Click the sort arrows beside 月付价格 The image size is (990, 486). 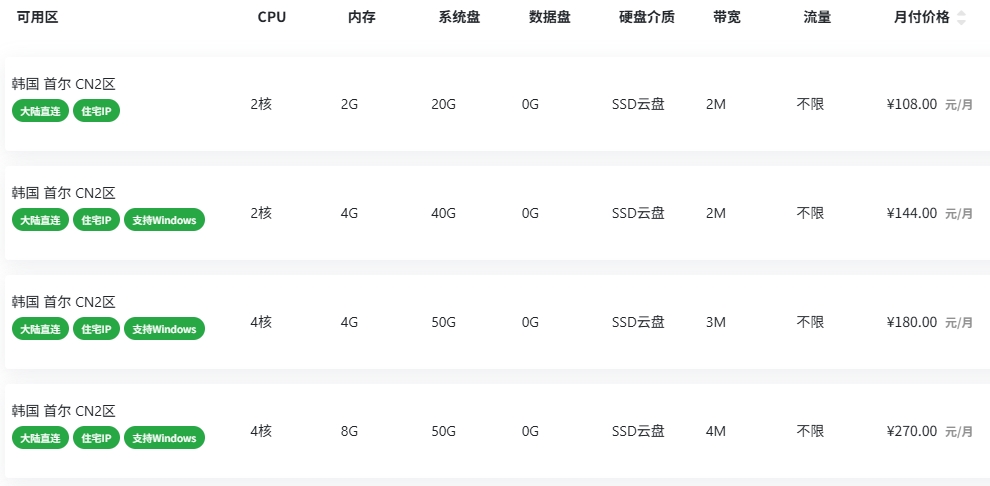pyautogui.click(x=961, y=18)
